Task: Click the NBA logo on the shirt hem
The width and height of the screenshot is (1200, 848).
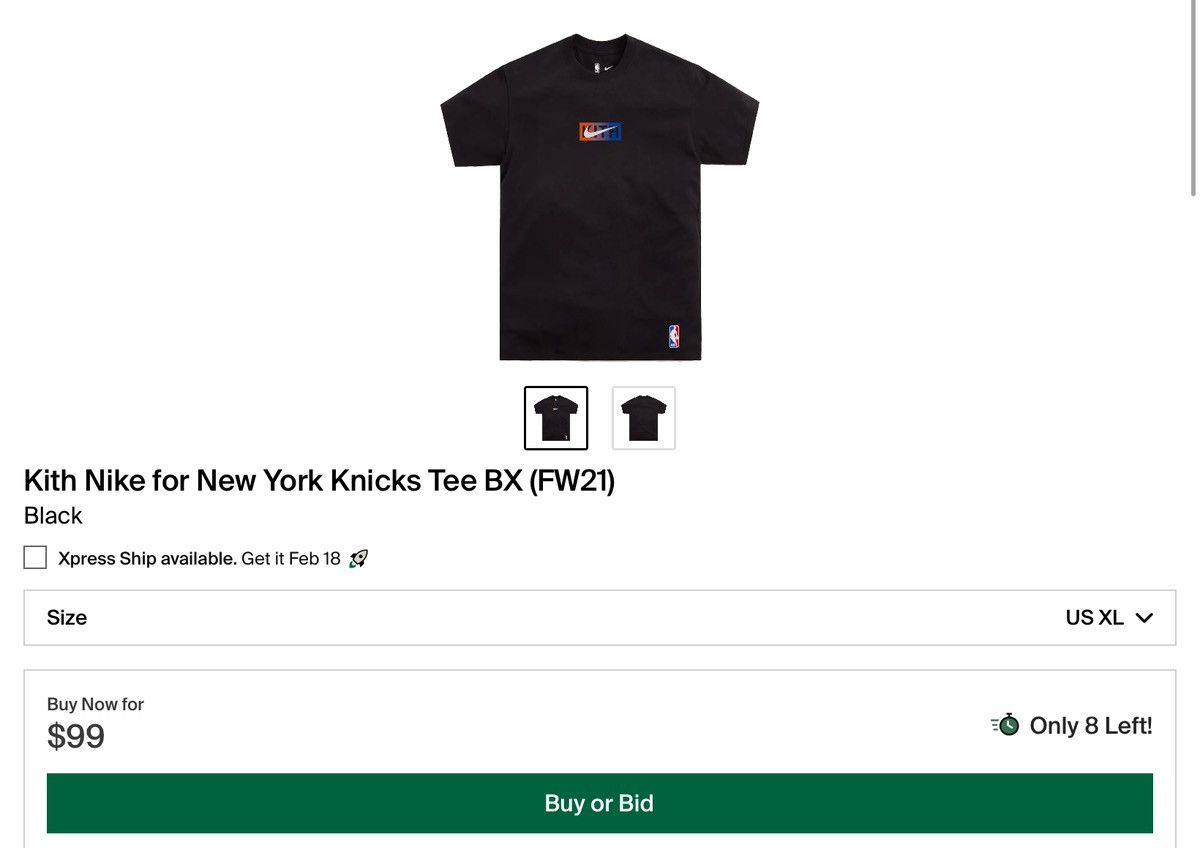Action: pyautogui.click(x=674, y=336)
